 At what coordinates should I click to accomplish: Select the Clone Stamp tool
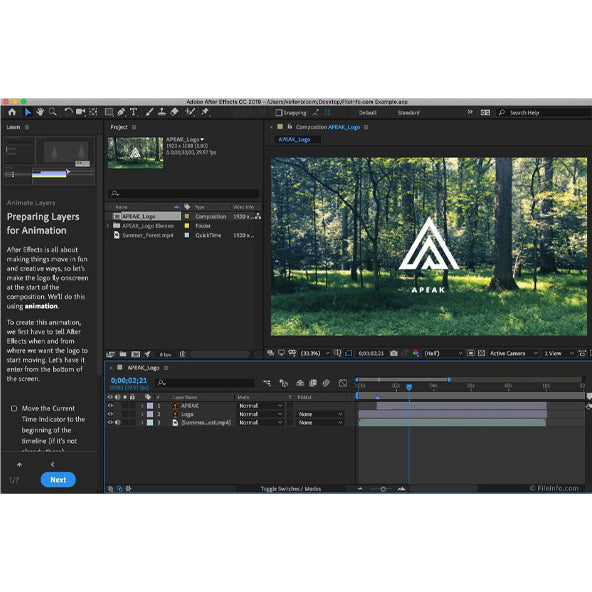click(162, 112)
